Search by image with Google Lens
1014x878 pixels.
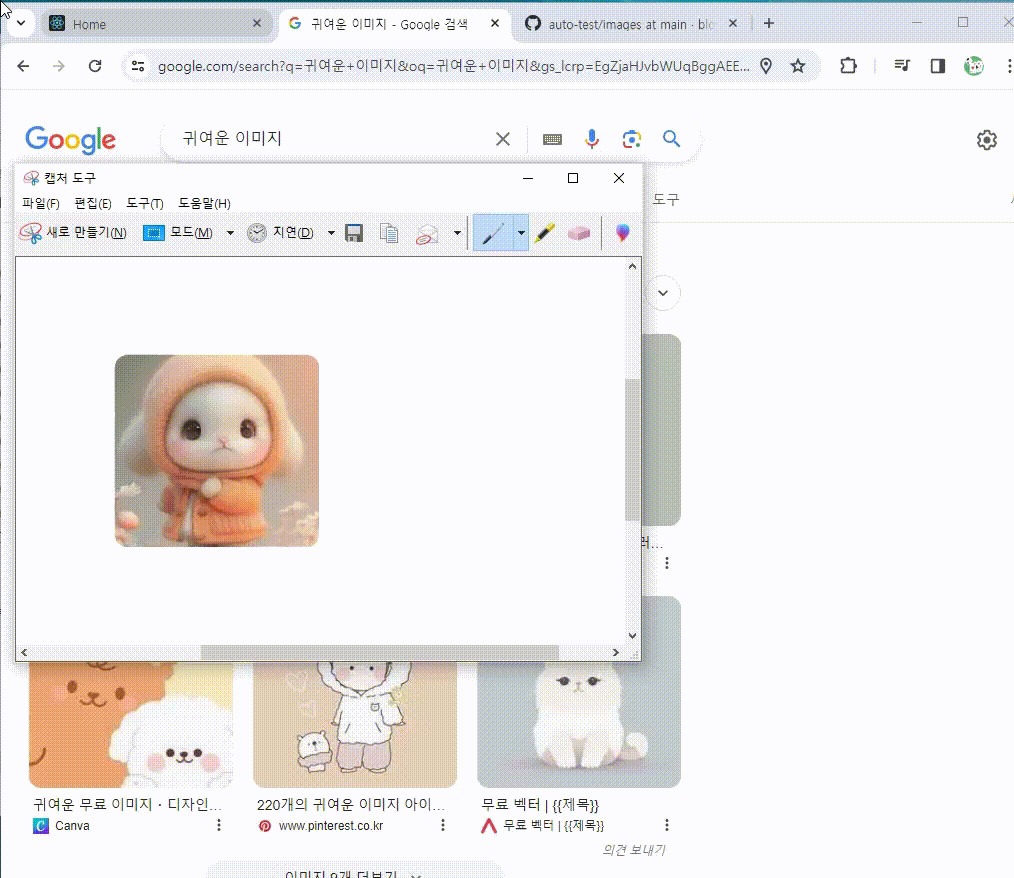(x=632, y=139)
